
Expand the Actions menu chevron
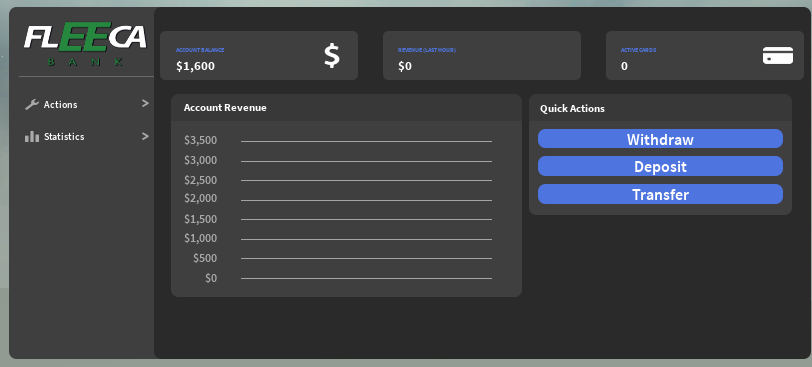point(145,104)
